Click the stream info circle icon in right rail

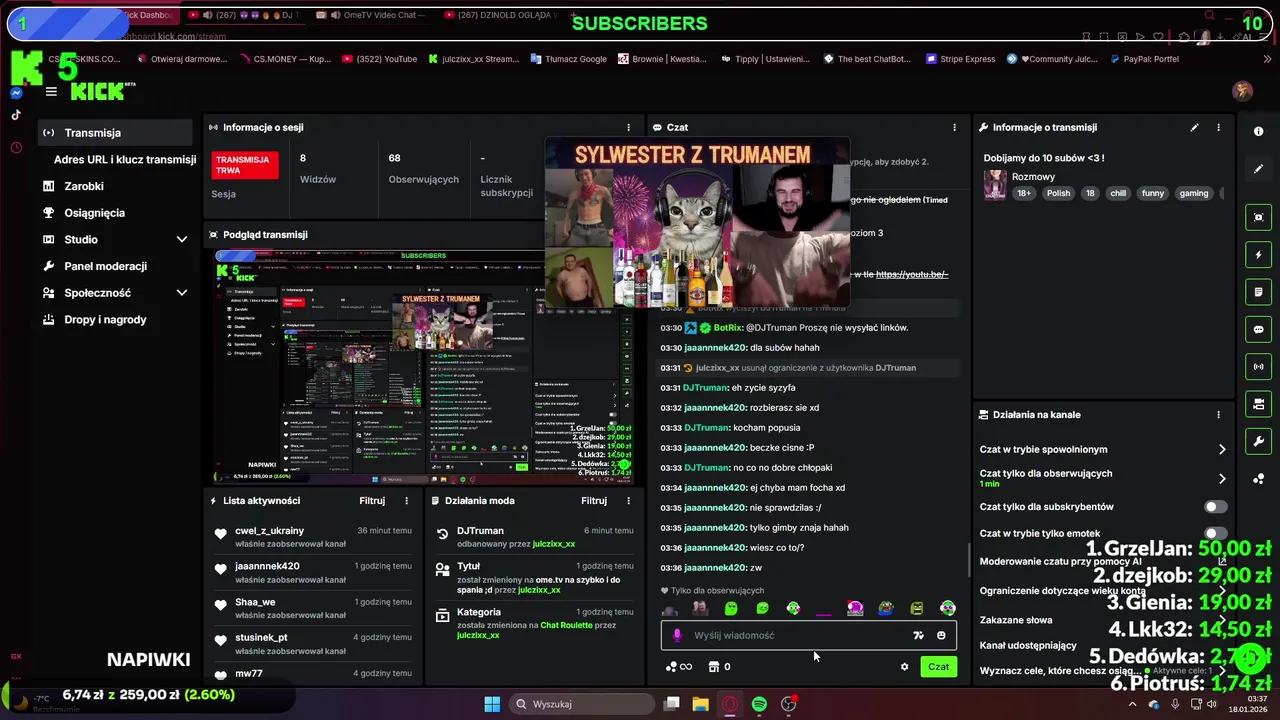point(1258,132)
